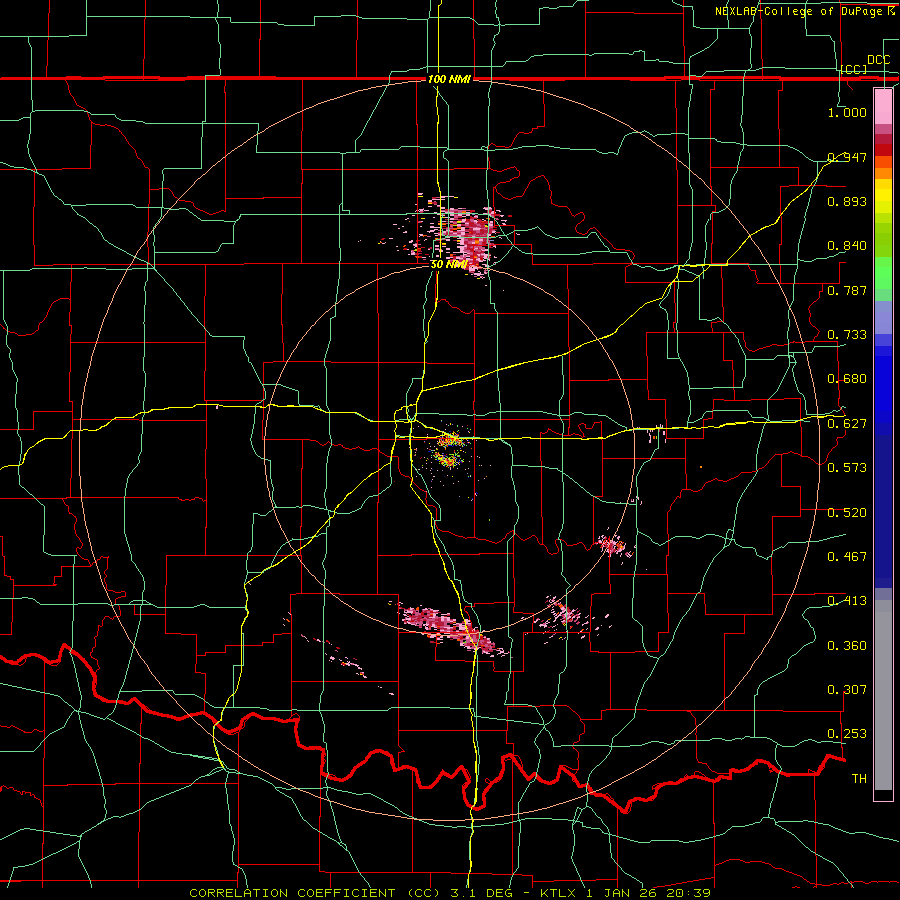Click the 0.360 scale value
The image size is (900, 900).
847,645
